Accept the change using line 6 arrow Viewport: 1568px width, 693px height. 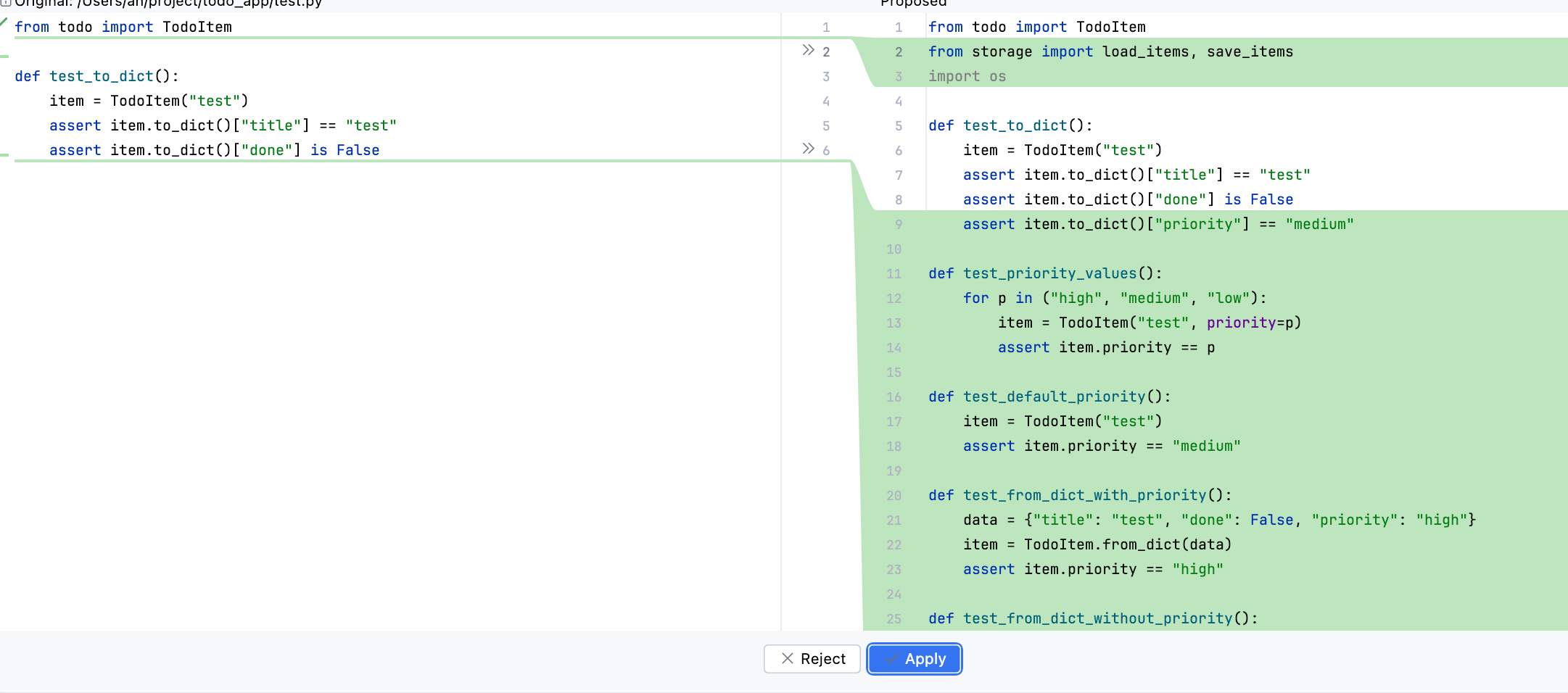[808, 149]
